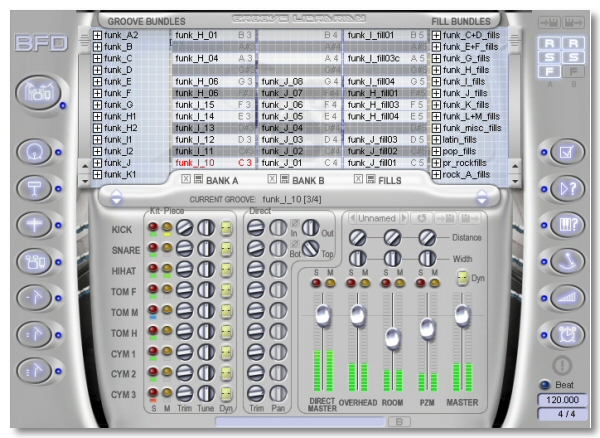The image size is (600, 438).
Task: Open the full drum kit page icon
Action: click(x=39, y=93)
